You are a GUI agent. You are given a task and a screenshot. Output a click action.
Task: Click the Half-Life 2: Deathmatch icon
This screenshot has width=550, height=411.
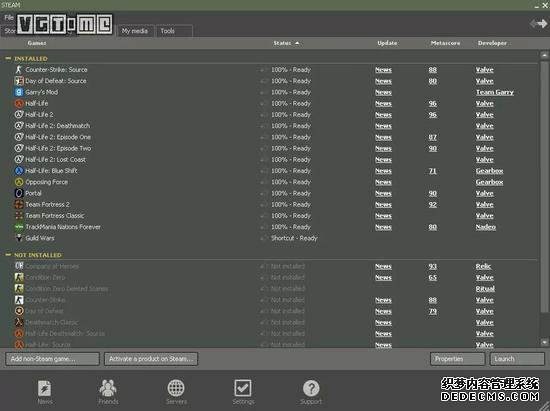19,126
